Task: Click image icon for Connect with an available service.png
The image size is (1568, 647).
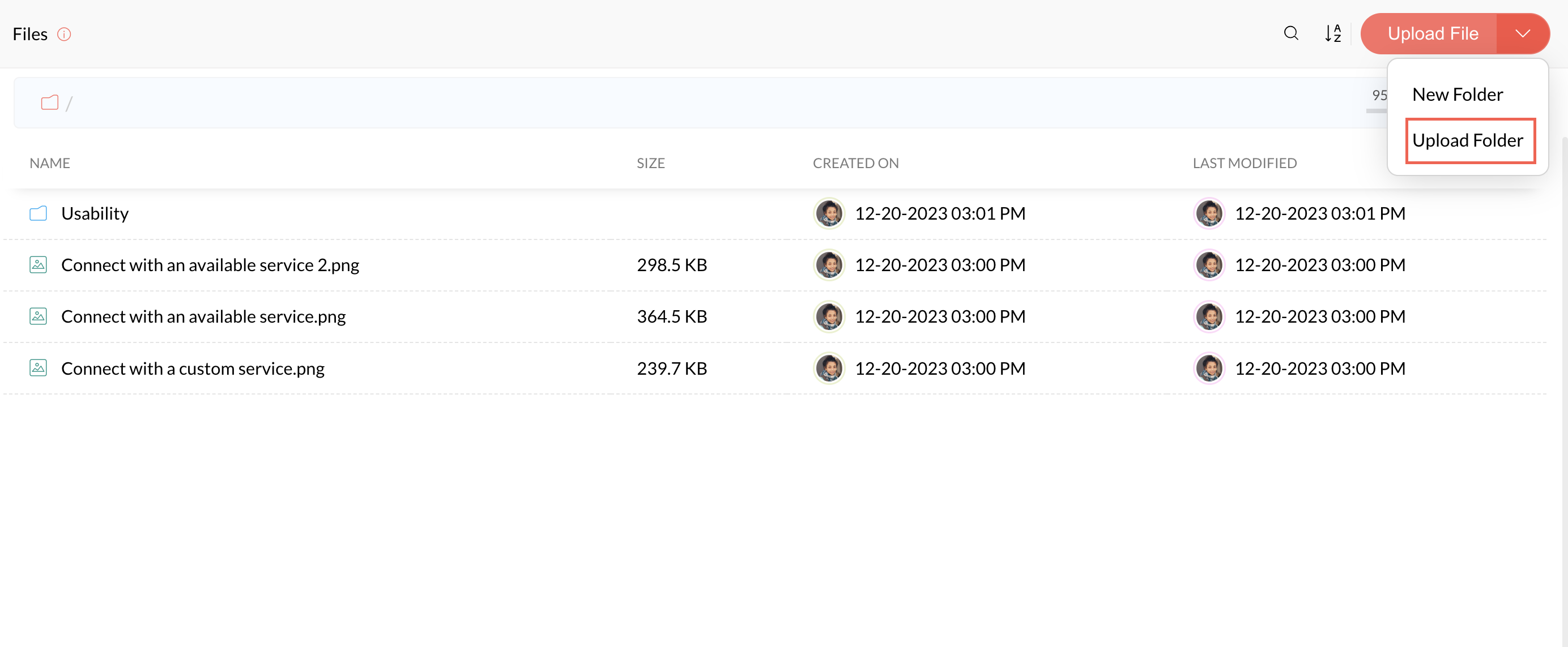Action: point(39,317)
